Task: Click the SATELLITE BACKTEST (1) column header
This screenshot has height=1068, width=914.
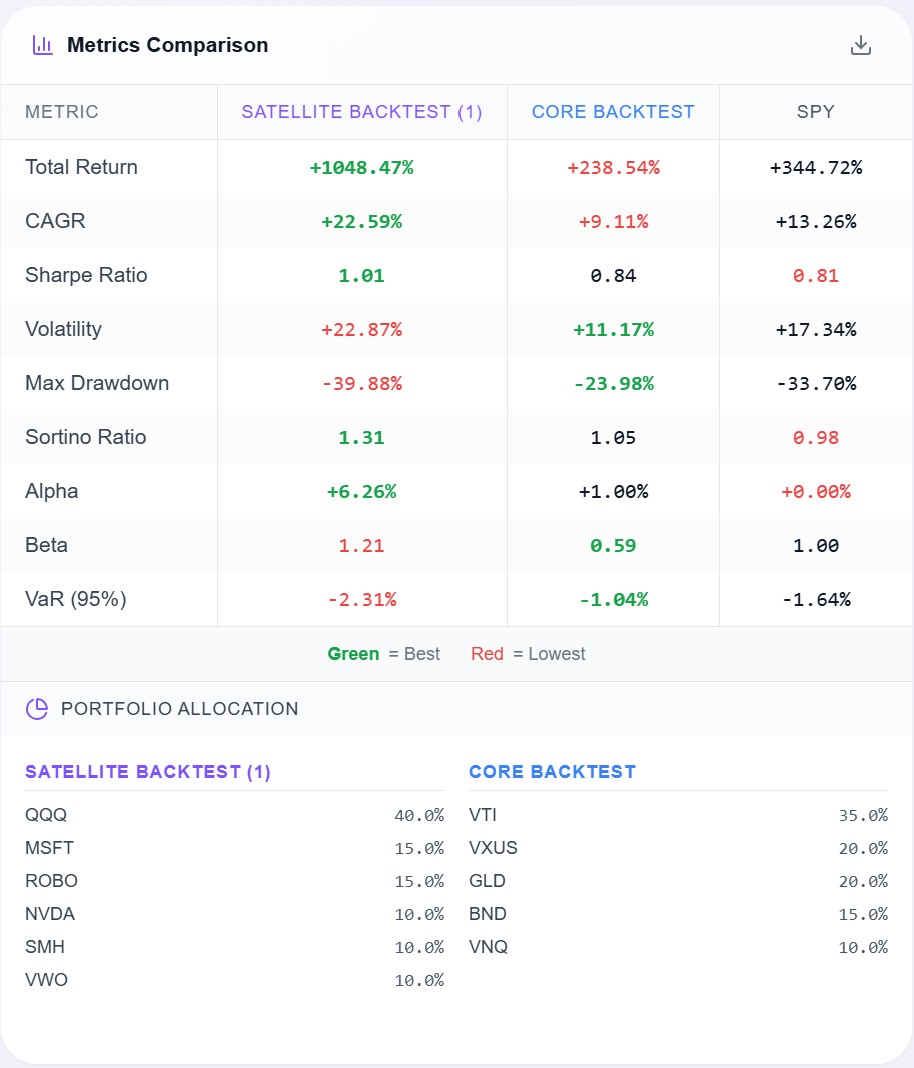Action: click(x=362, y=111)
